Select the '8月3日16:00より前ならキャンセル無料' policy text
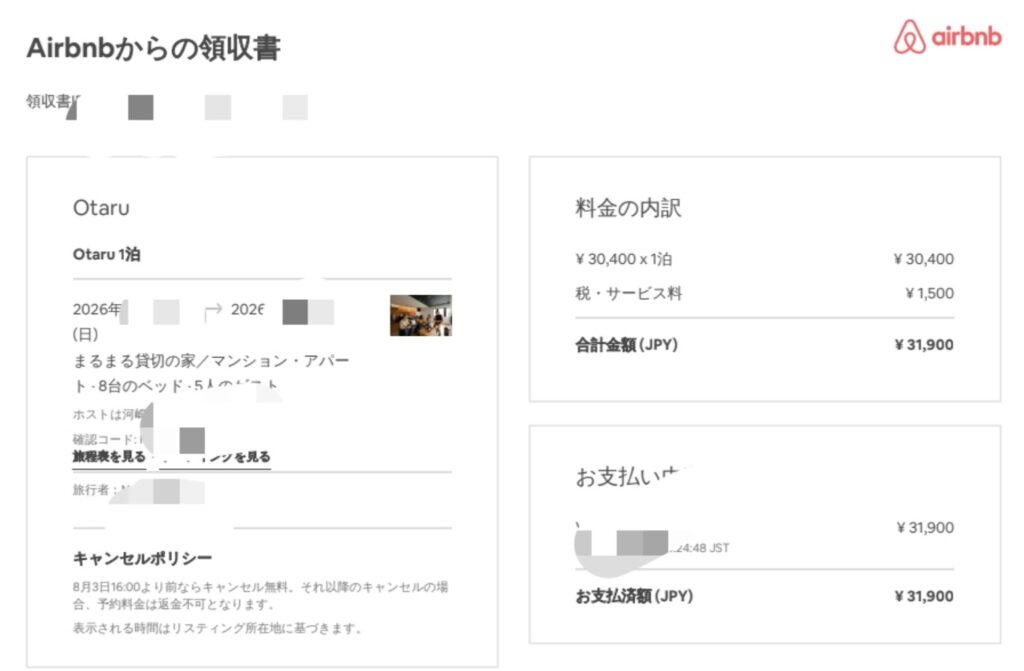This screenshot has width=1024, height=671. click(x=183, y=587)
